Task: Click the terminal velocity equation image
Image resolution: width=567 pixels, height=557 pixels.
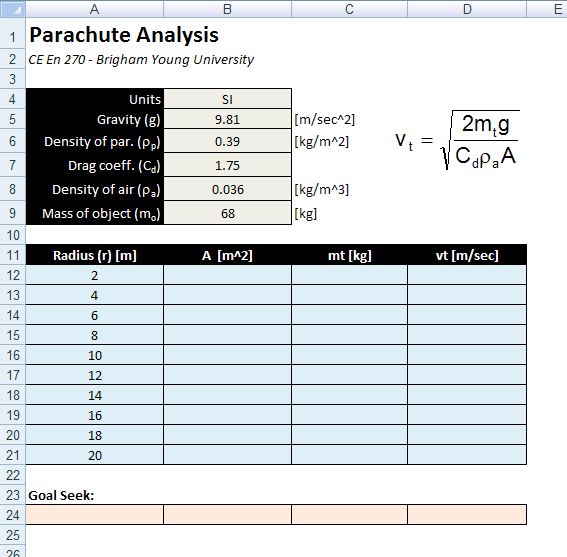Action: coord(457,140)
